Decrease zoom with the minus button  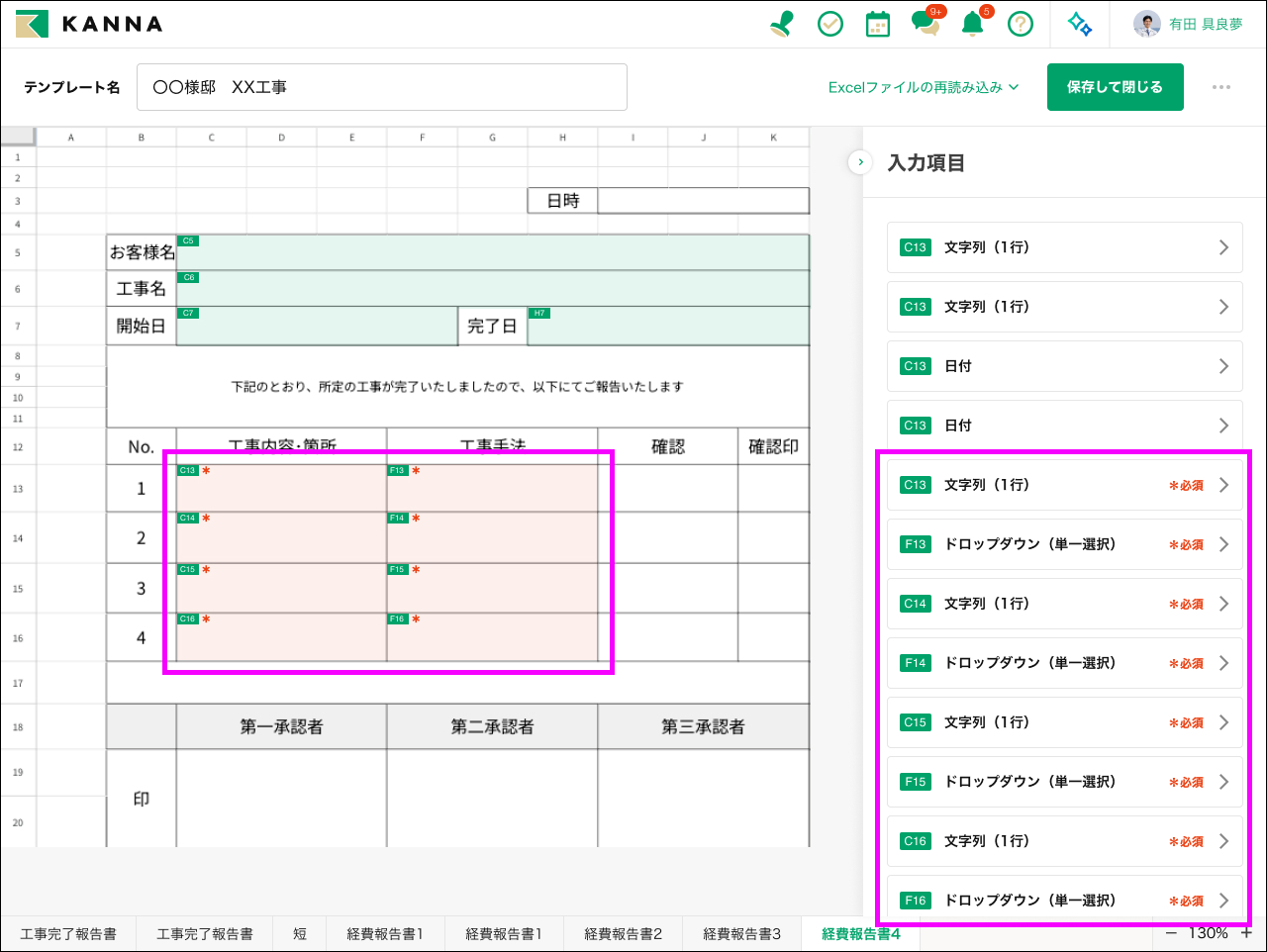(1171, 933)
